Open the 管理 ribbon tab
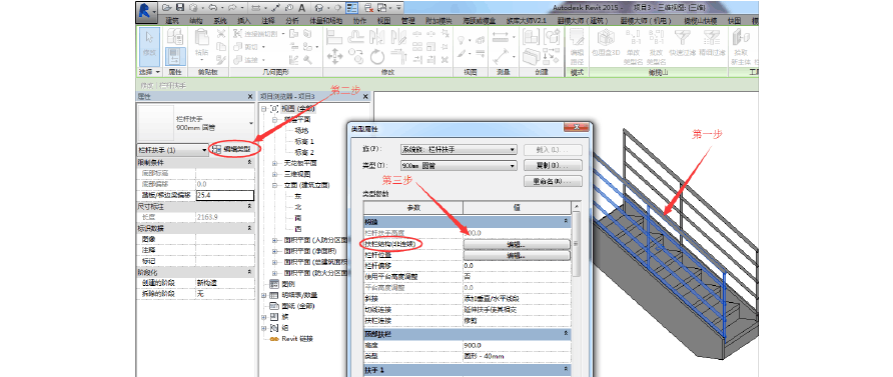Image resolution: width=893 pixels, height=377 pixels. point(408,21)
